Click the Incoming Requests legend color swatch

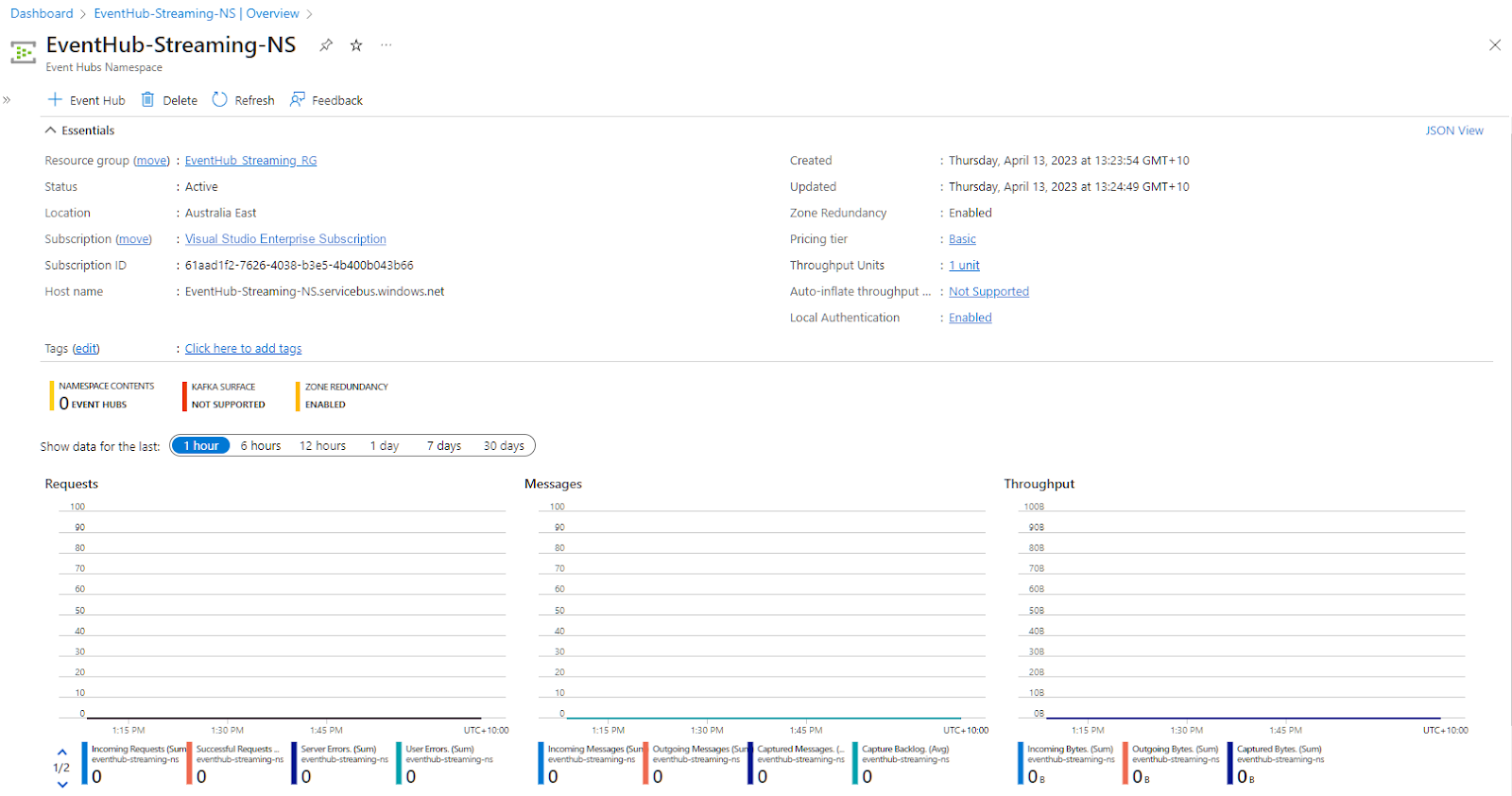point(84,764)
